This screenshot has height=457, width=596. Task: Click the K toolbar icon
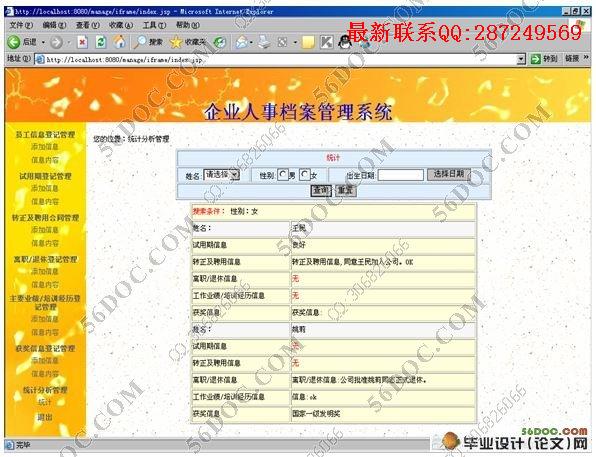point(327,42)
